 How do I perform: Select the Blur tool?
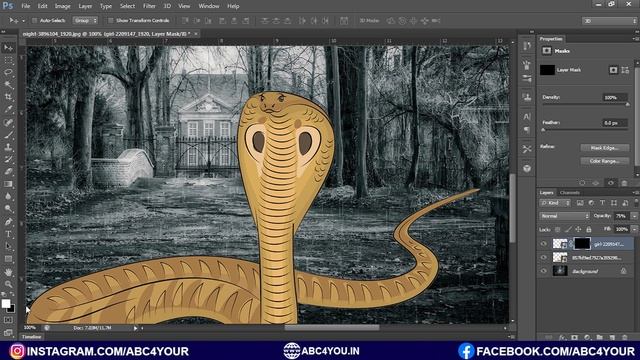pyautogui.click(x=8, y=196)
